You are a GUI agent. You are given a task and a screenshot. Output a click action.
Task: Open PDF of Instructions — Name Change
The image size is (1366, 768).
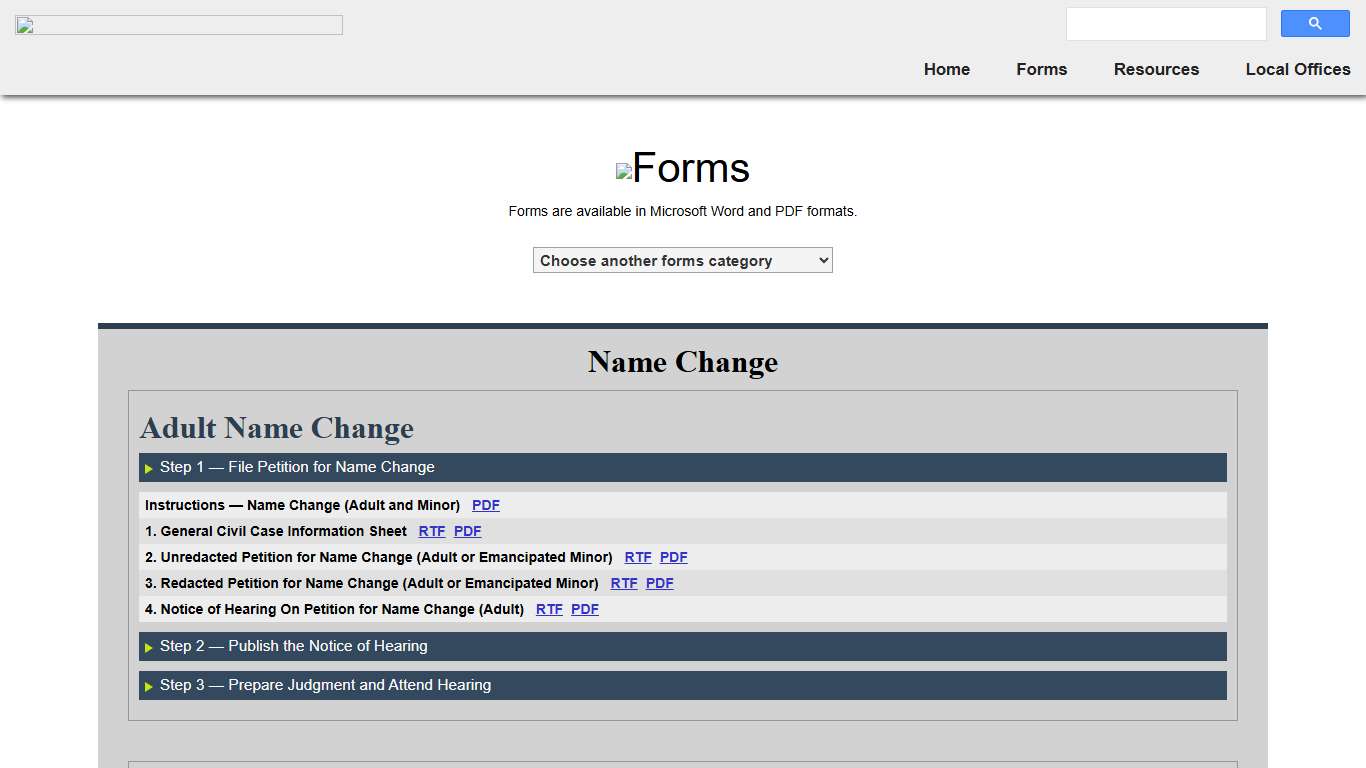point(485,505)
